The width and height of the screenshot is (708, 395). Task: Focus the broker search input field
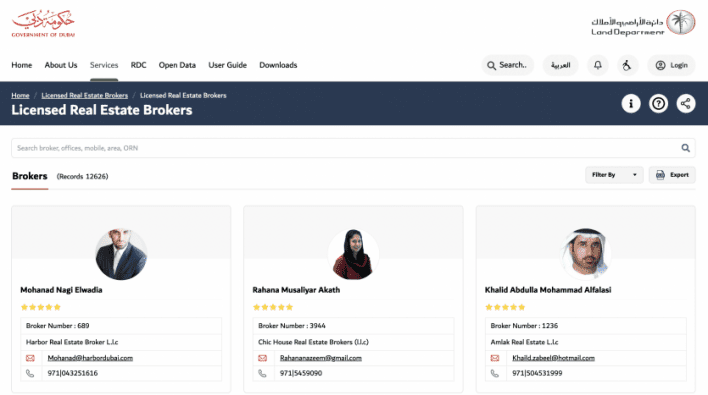353,148
